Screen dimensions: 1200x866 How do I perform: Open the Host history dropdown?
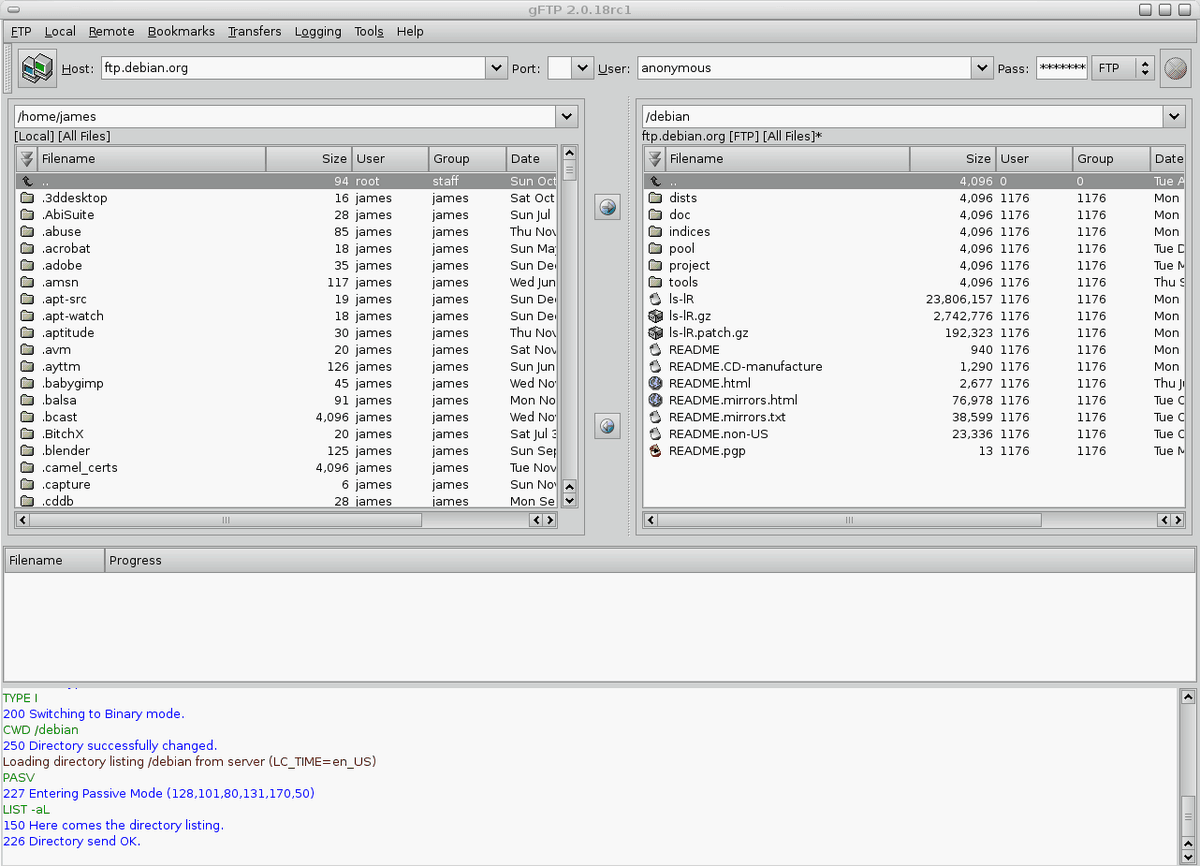click(x=497, y=68)
